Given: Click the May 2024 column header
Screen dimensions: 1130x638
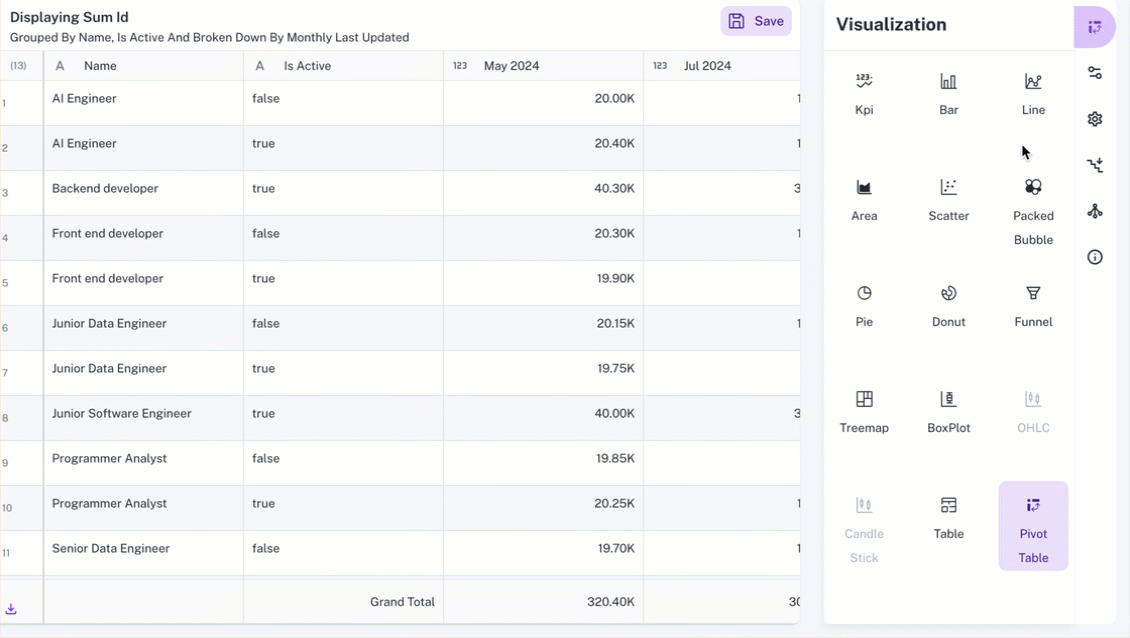Looking at the screenshot, I should tap(543, 66).
